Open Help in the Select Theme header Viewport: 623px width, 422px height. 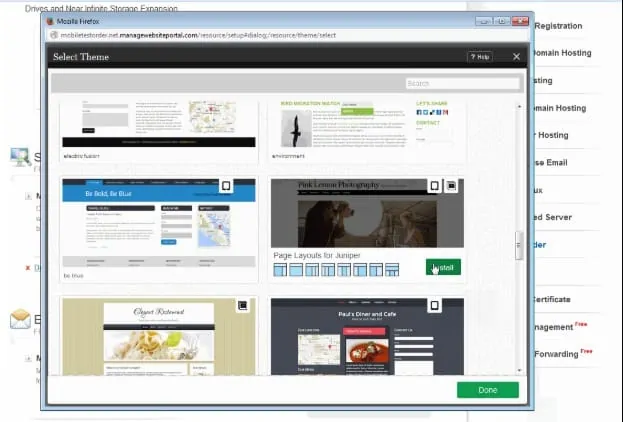(x=479, y=57)
